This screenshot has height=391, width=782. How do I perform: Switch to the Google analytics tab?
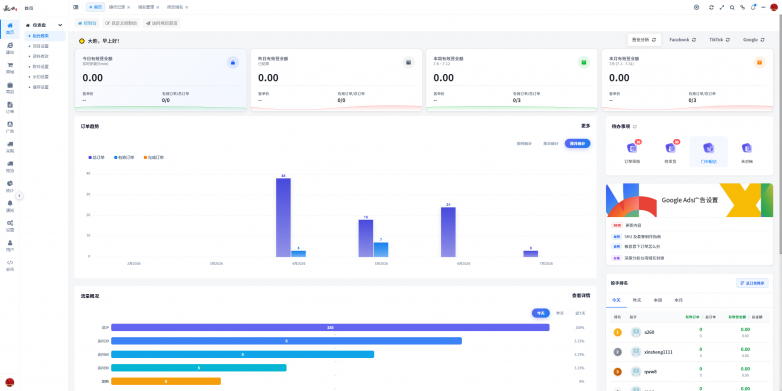[754, 39]
